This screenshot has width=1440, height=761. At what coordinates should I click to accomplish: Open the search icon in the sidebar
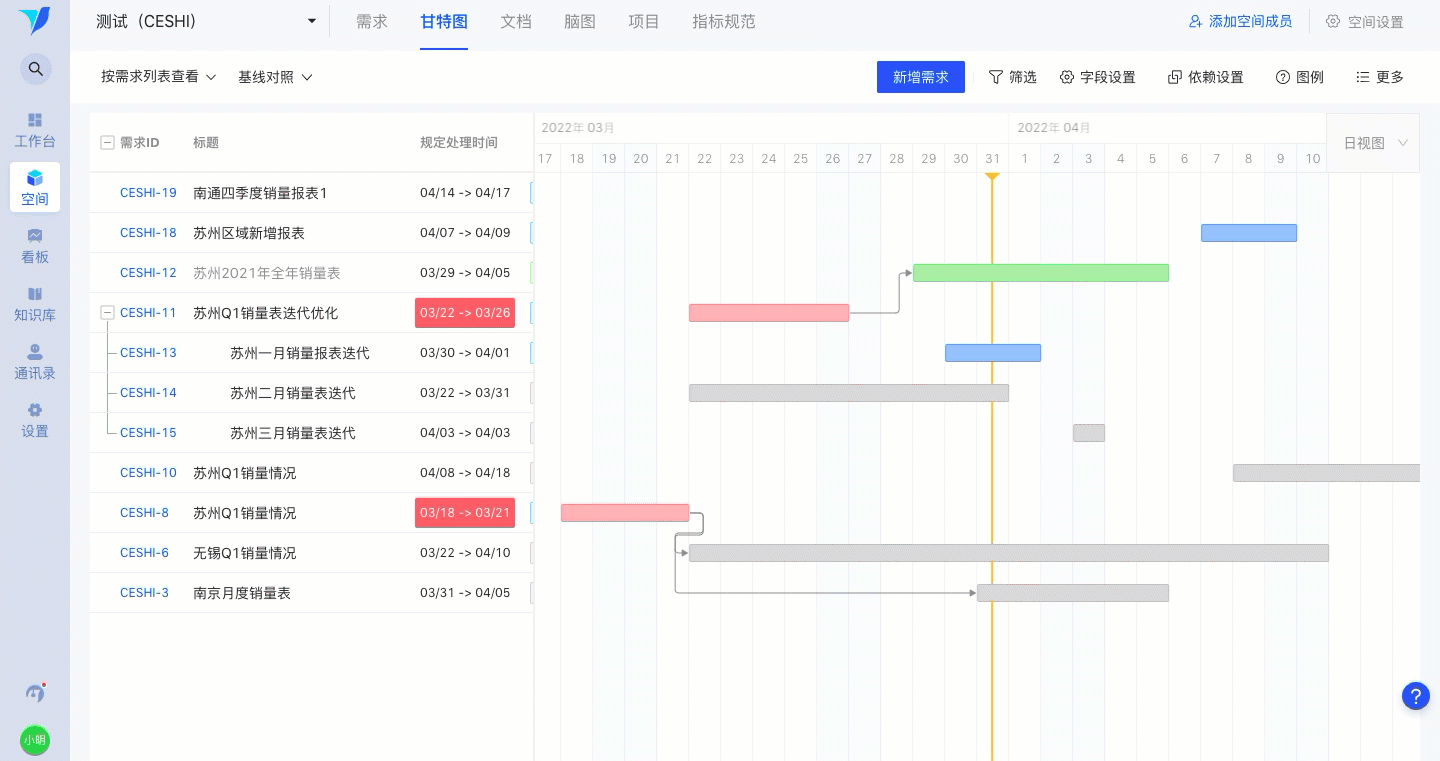click(x=35, y=69)
